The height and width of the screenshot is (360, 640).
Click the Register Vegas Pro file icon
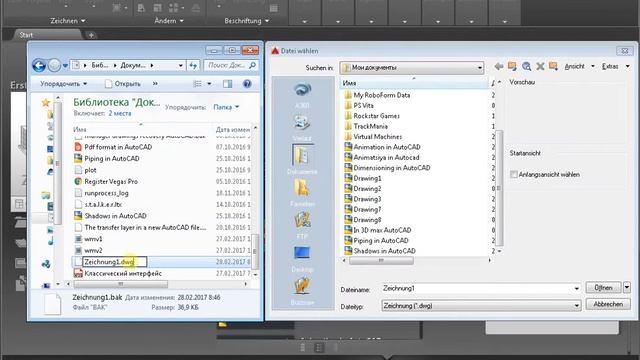point(78,181)
